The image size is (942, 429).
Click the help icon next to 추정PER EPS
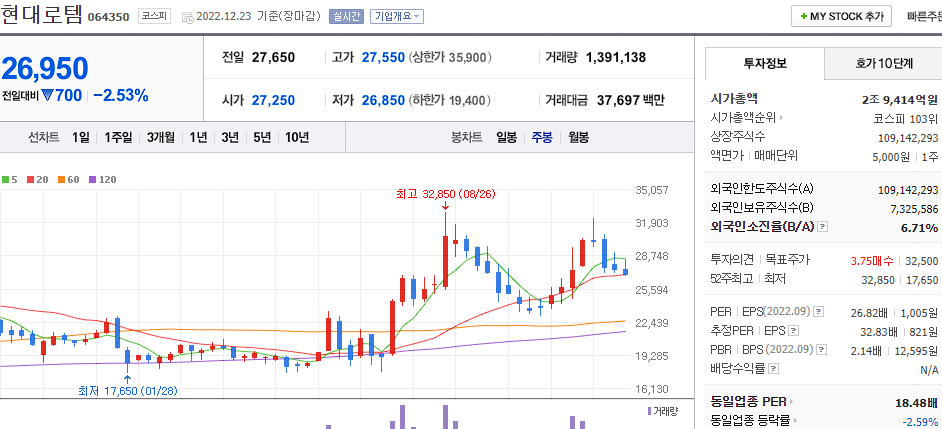pyautogui.click(x=794, y=330)
